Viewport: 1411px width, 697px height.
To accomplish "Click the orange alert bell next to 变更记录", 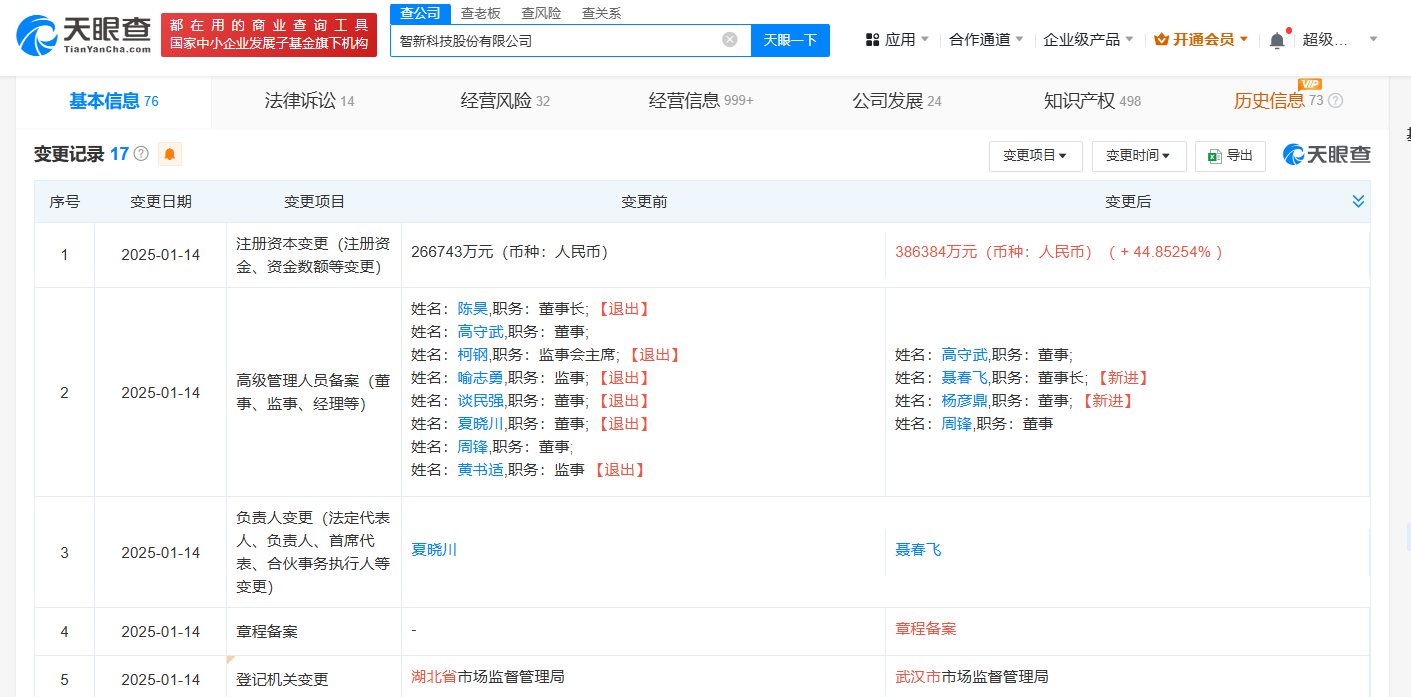I will tap(170, 154).
